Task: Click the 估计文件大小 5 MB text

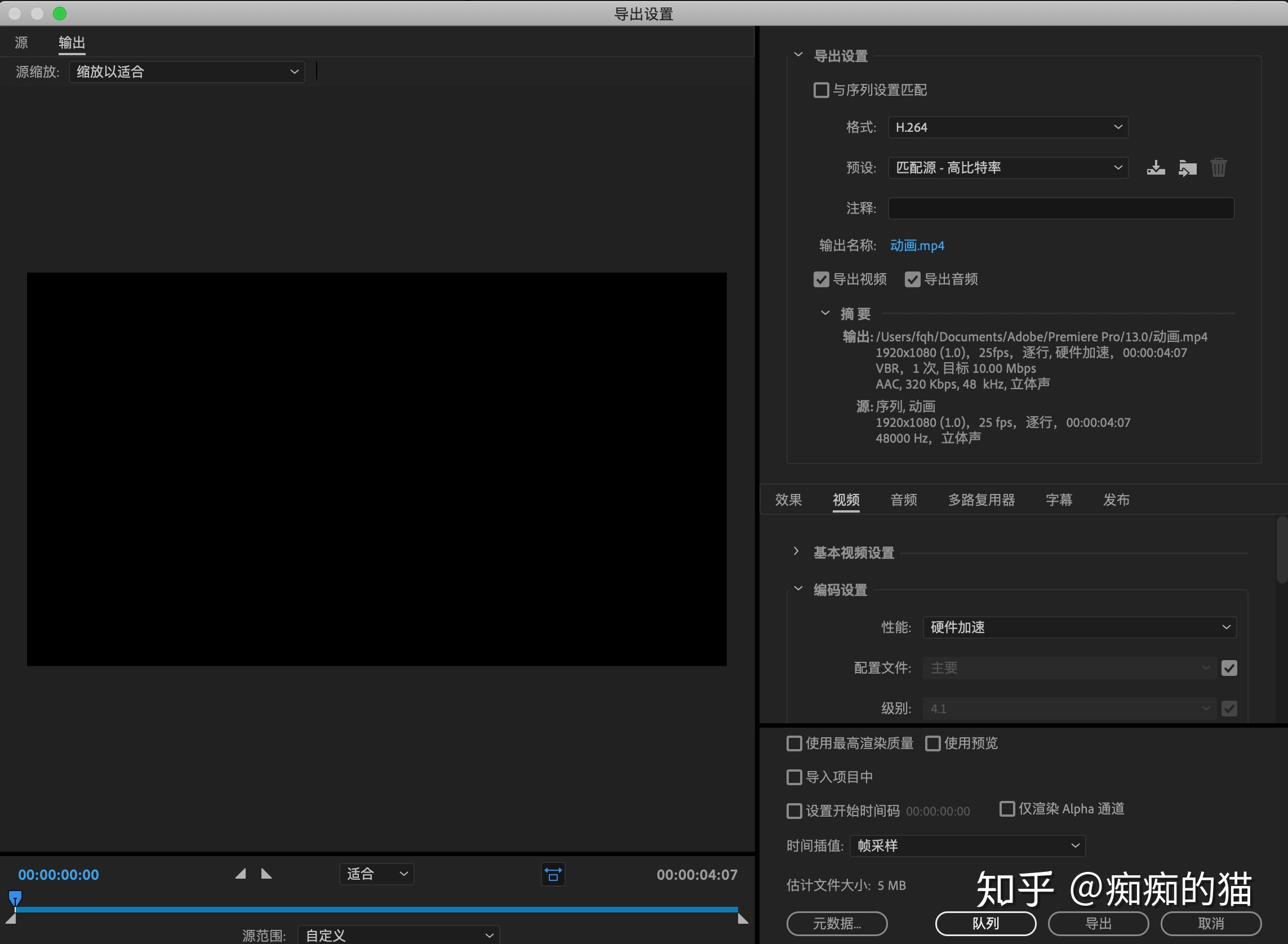Action: (x=846, y=886)
